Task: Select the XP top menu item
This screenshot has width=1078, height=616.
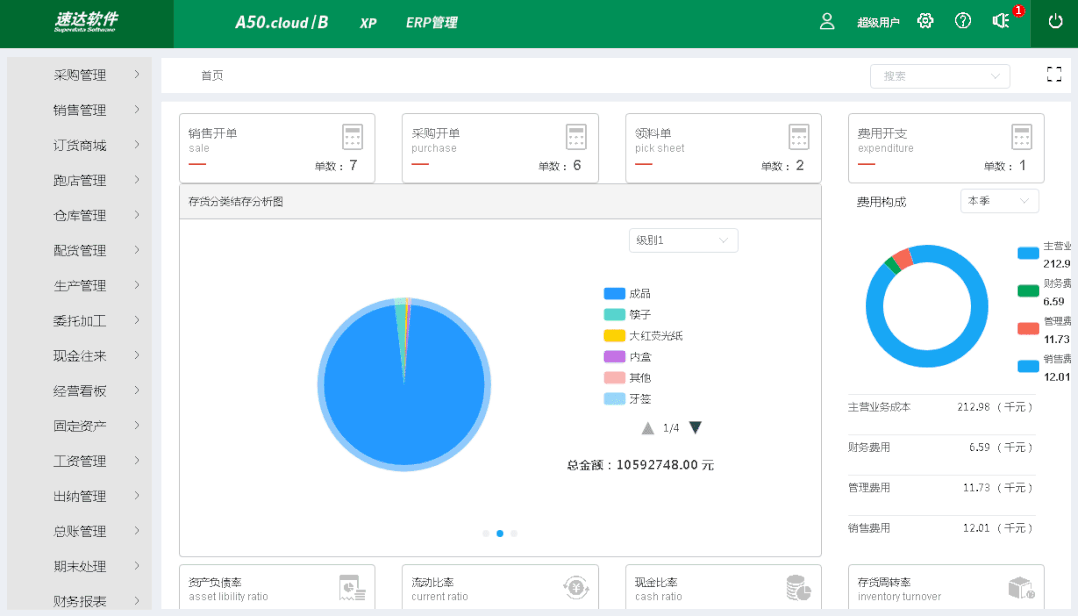Action: pos(368,22)
